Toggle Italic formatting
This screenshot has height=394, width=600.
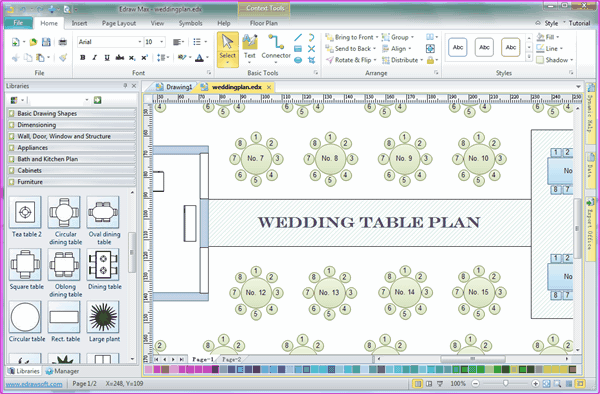[x=95, y=58]
